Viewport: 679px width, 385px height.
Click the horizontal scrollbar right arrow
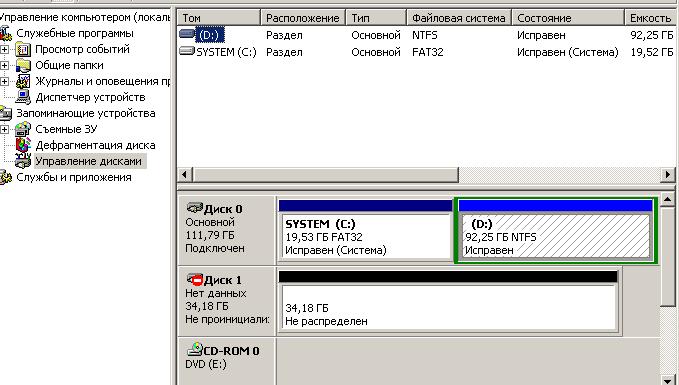[667, 175]
